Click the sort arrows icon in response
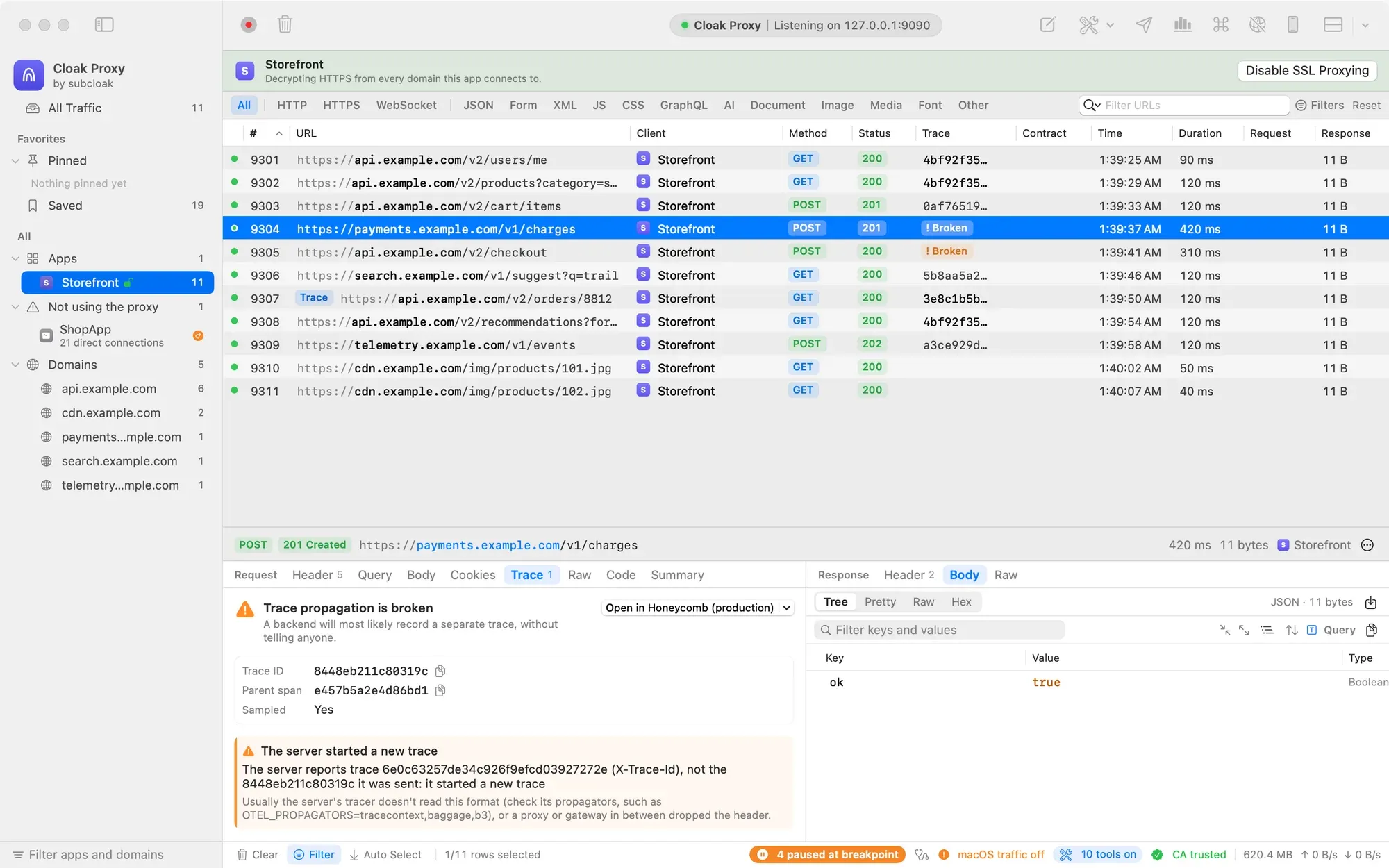 point(1292,630)
